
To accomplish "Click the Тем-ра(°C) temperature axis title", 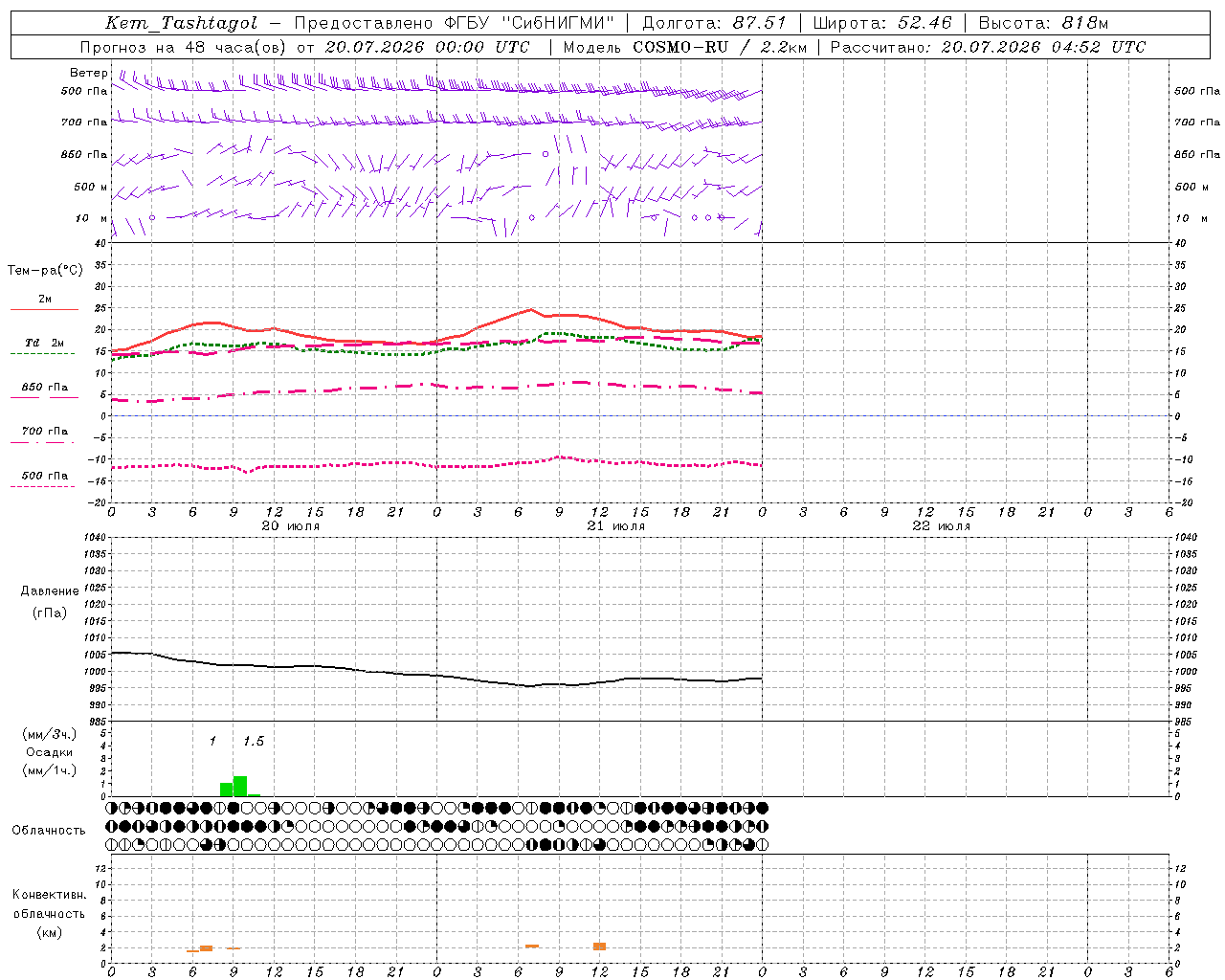I will click(45, 271).
